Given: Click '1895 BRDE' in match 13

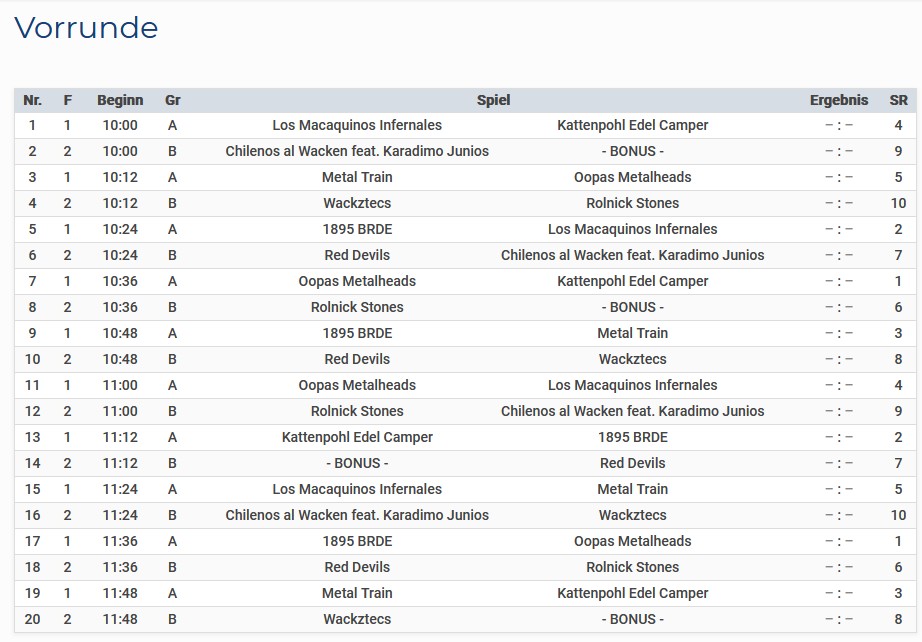Looking at the screenshot, I should click(x=633, y=437).
